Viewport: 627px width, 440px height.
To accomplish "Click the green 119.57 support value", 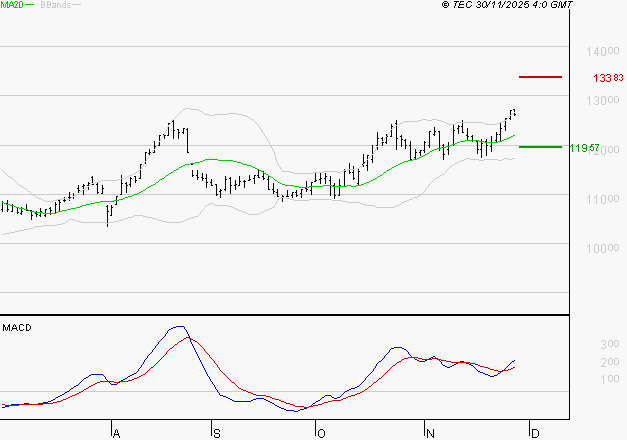I will (585, 148).
